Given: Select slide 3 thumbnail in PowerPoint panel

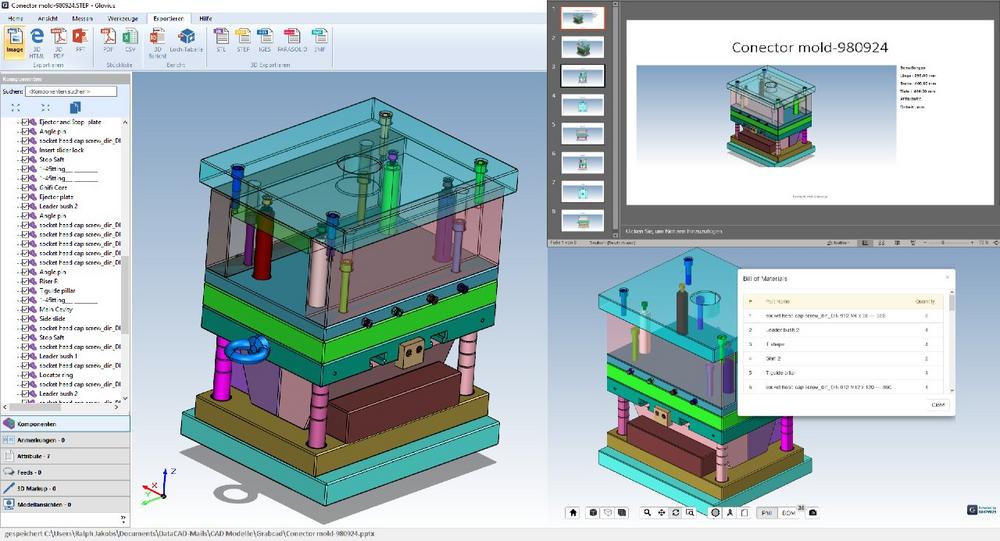Looking at the screenshot, I should click(582, 76).
